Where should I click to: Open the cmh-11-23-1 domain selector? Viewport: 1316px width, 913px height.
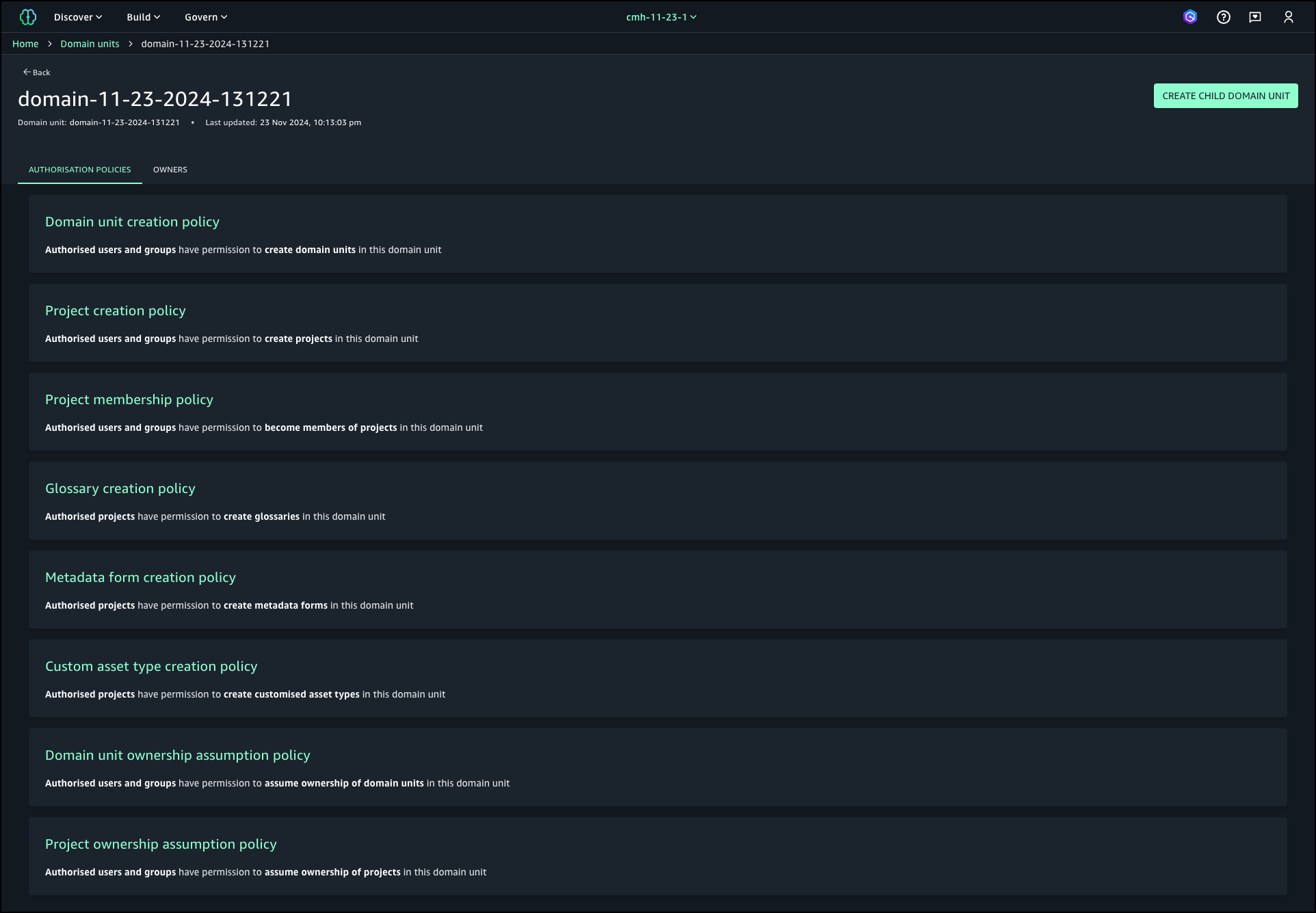click(x=661, y=17)
